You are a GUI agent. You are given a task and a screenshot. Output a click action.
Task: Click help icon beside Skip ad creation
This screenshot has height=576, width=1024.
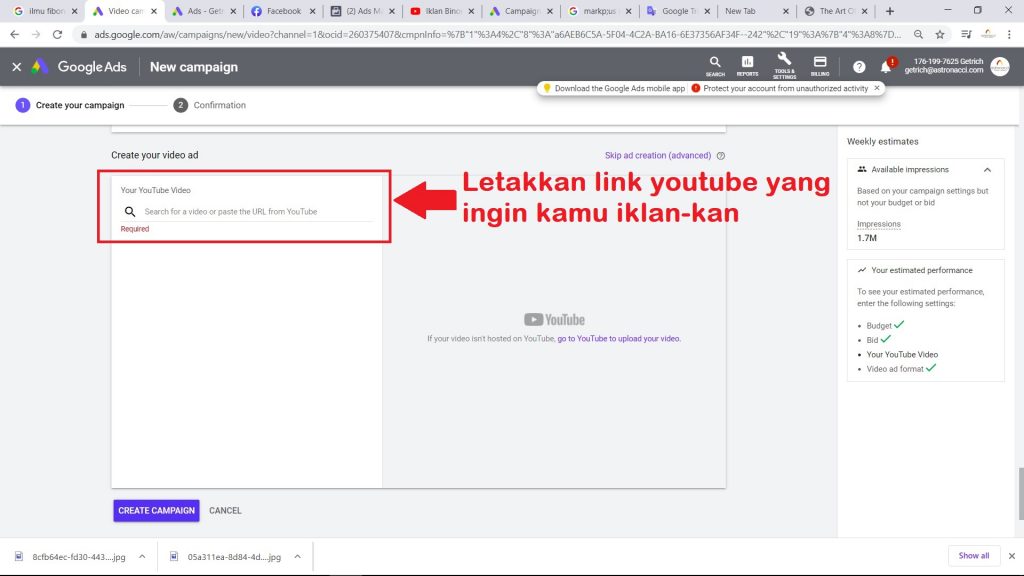pyautogui.click(x=721, y=156)
